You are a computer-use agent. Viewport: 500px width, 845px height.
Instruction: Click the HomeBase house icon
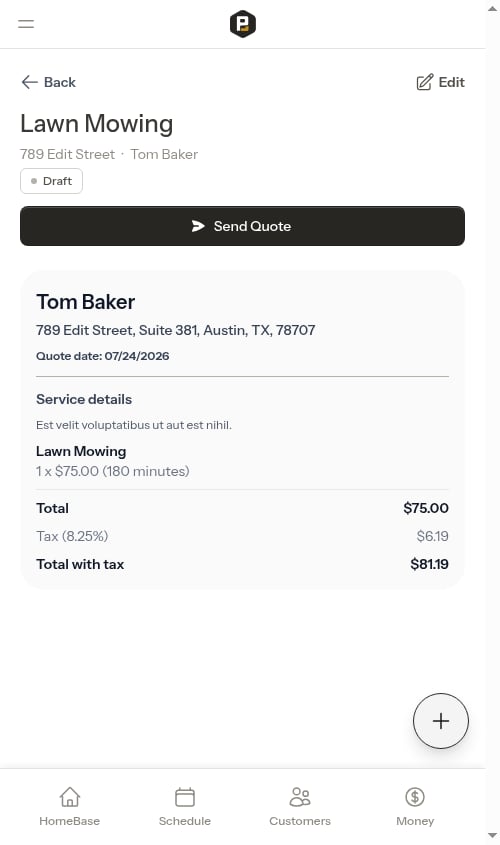pos(70,796)
